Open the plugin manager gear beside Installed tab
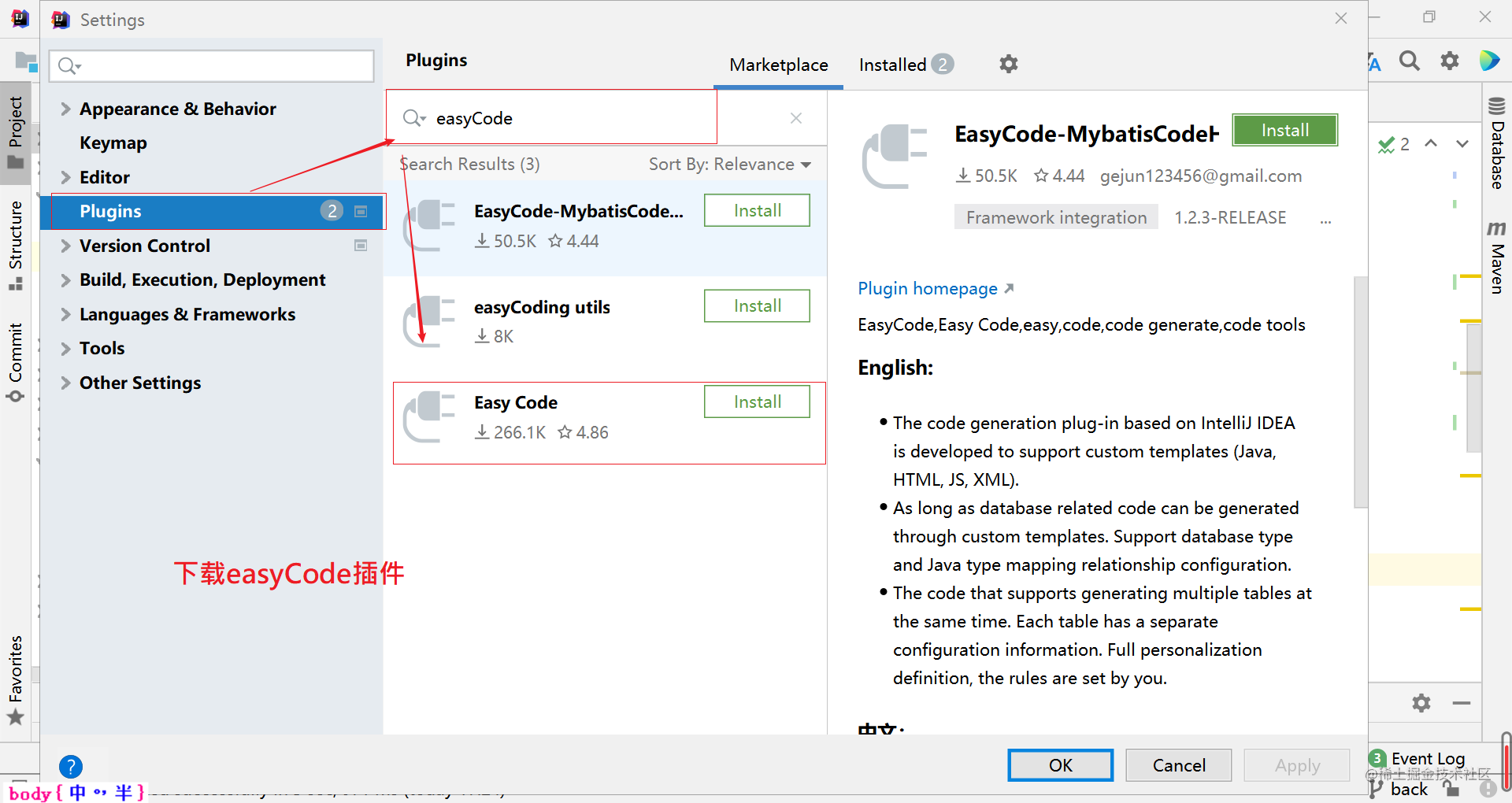Screen dimensions: 1512x803 click(x=1008, y=64)
